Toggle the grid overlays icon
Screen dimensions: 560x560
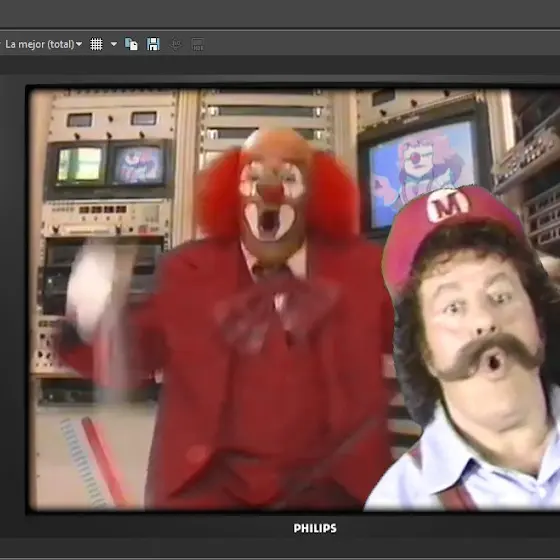[96, 44]
